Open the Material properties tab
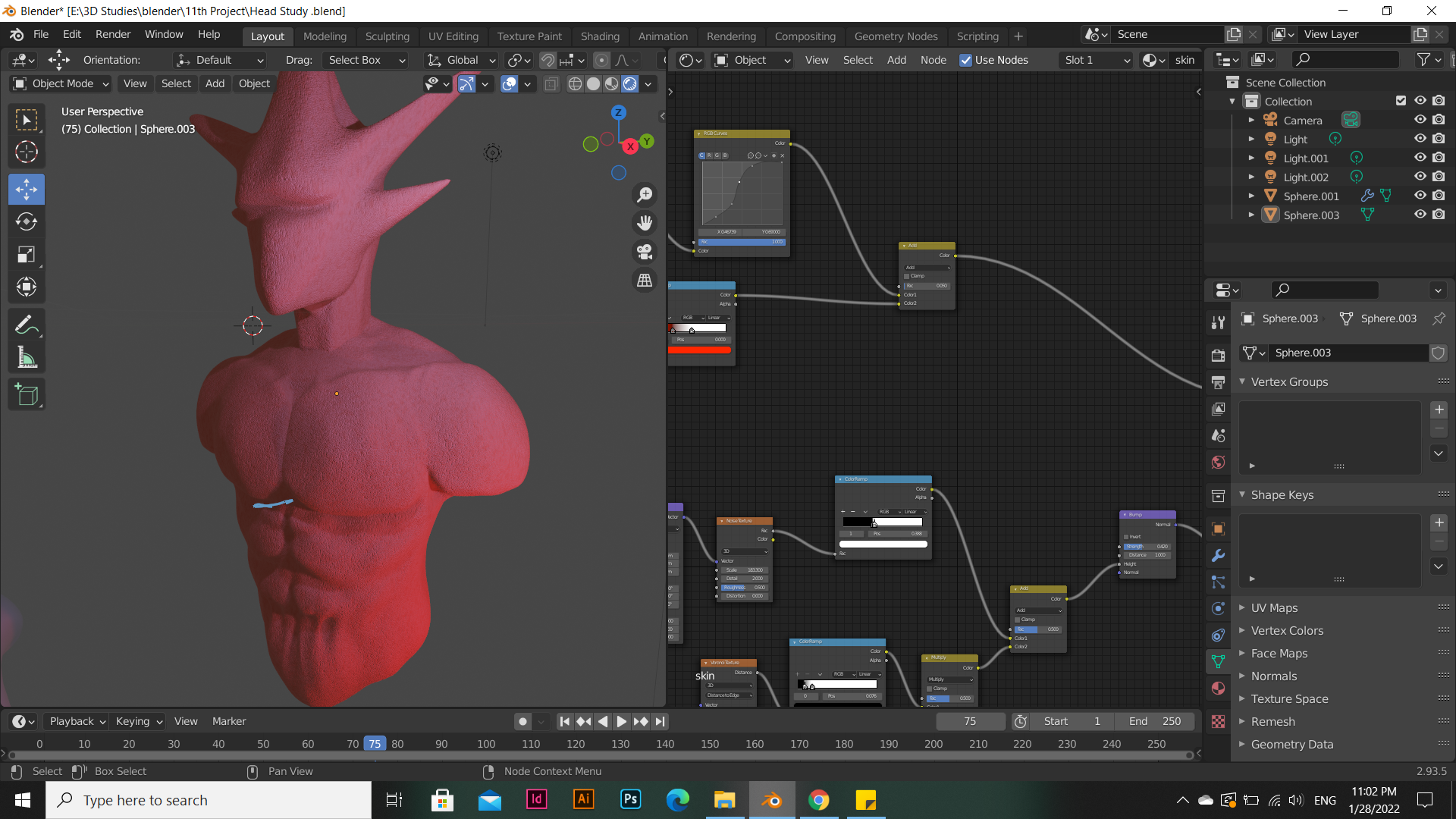 (1218, 689)
